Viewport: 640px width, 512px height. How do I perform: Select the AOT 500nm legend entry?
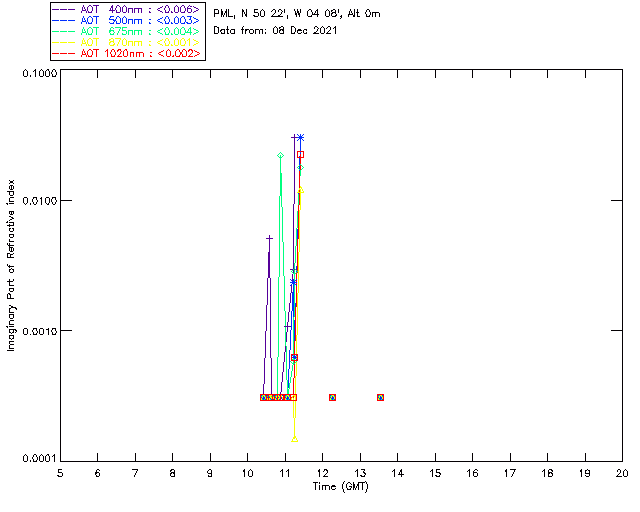128,20
